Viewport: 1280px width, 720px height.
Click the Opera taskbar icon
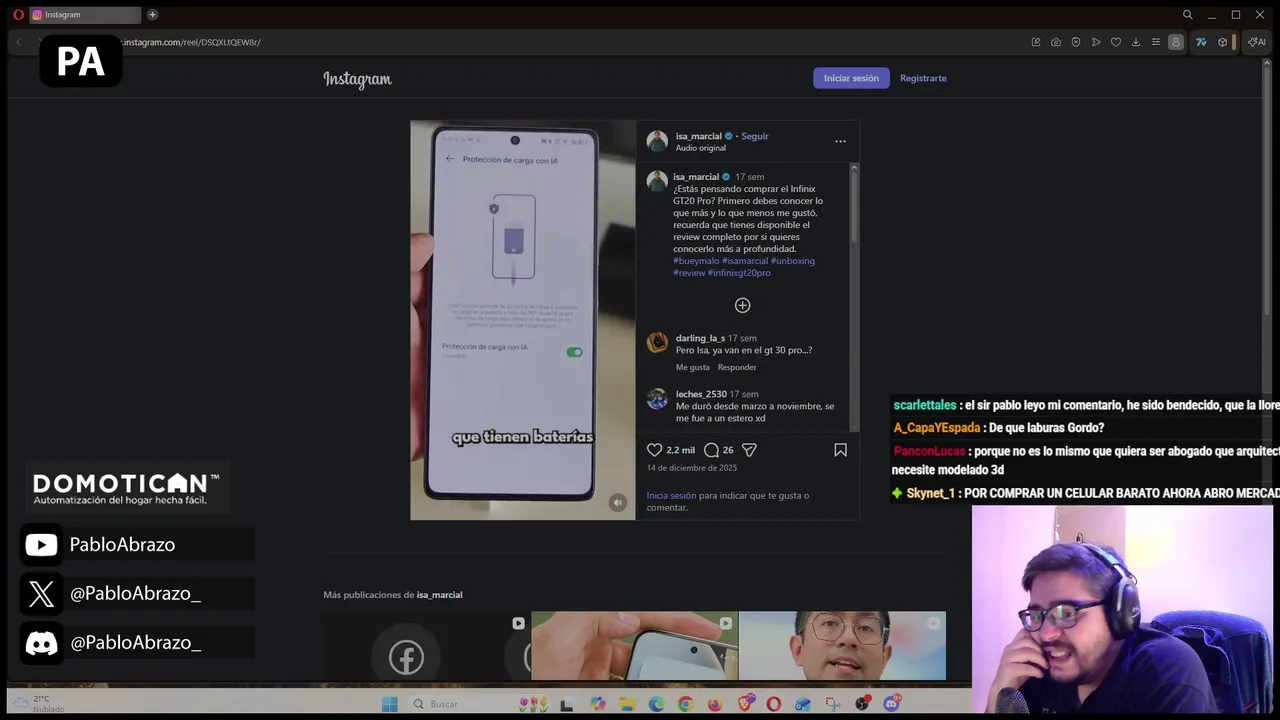(x=773, y=704)
